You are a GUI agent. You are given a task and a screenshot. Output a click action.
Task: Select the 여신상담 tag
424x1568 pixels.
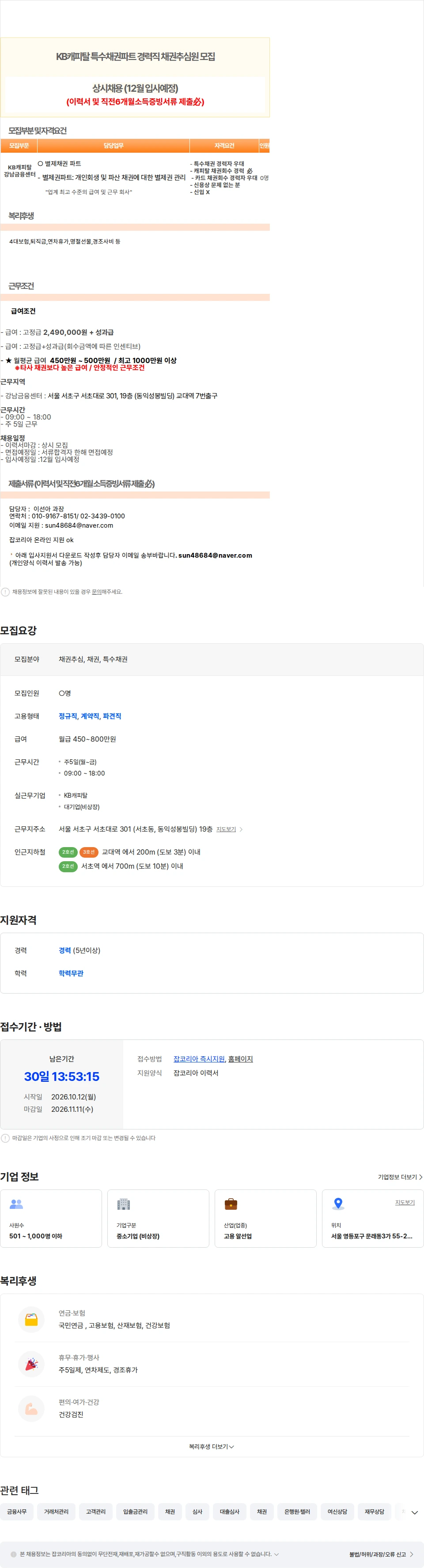click(337, 1512)
